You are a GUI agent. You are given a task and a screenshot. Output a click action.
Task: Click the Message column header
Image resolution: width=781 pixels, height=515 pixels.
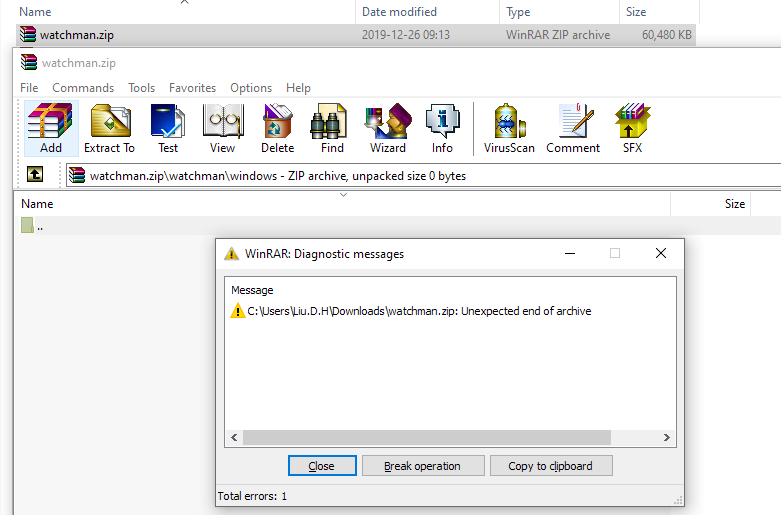(x=252, y=290)
